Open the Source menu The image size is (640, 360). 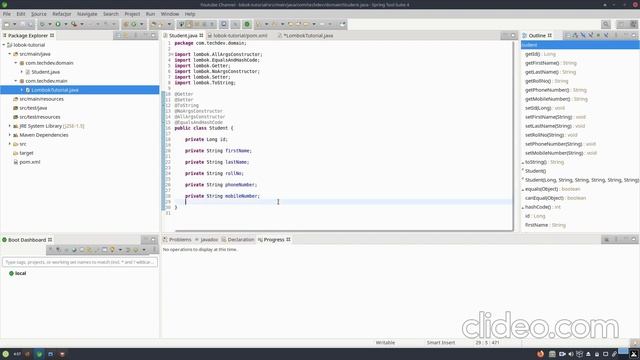[39, 14]
